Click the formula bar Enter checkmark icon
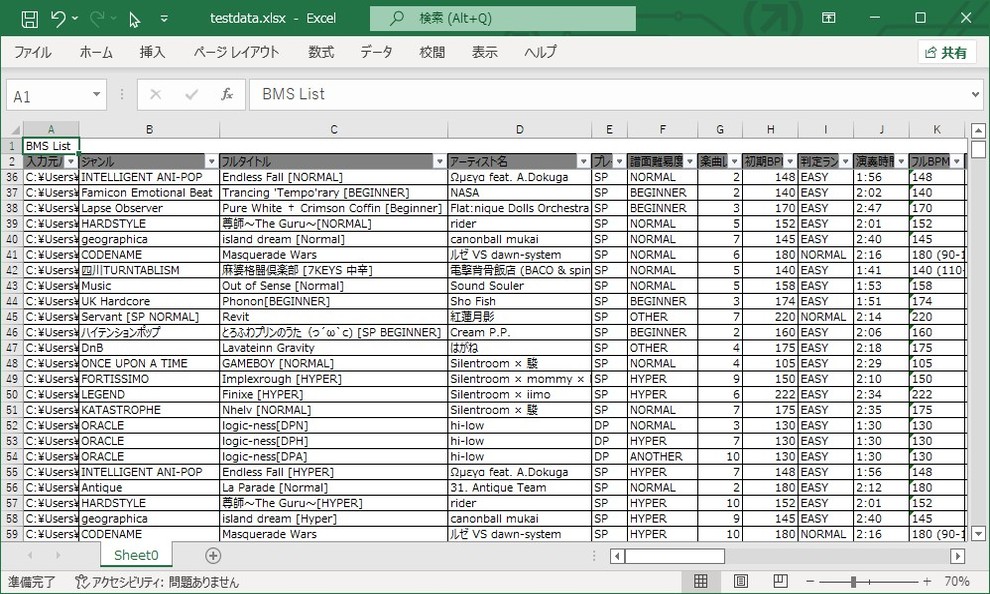 click(x=191, y=95)
